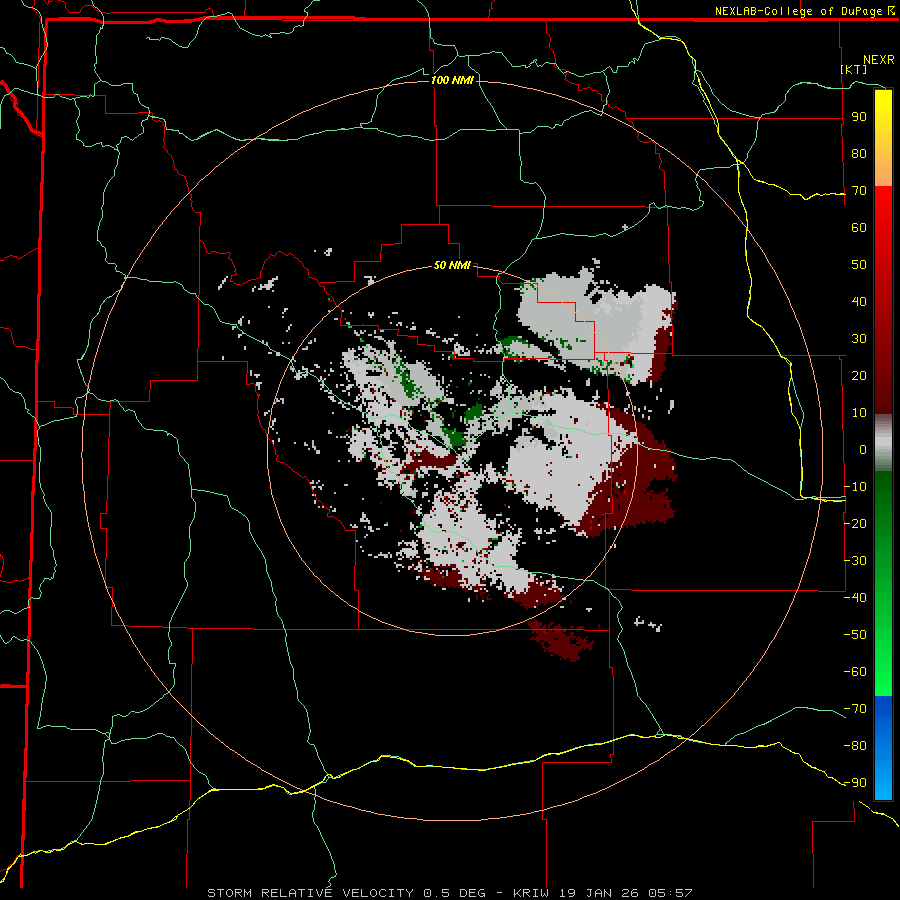This screenshot has width=900, height=900.
Task: Click the NEXLAB-College of DuPage label
Action: coord(804,11)
